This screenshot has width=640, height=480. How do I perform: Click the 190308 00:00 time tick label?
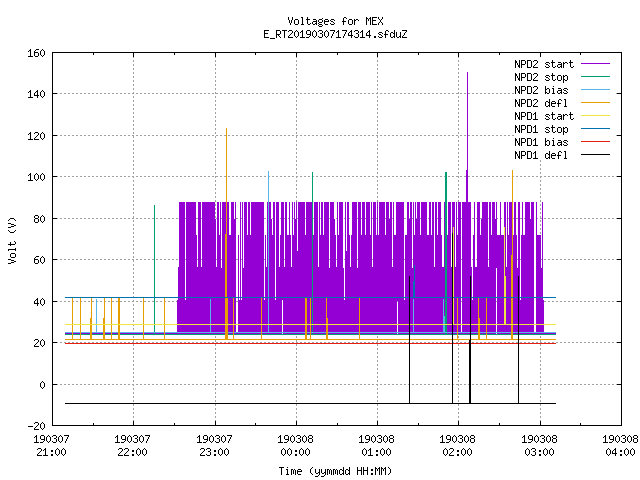(x=296, y=446)
